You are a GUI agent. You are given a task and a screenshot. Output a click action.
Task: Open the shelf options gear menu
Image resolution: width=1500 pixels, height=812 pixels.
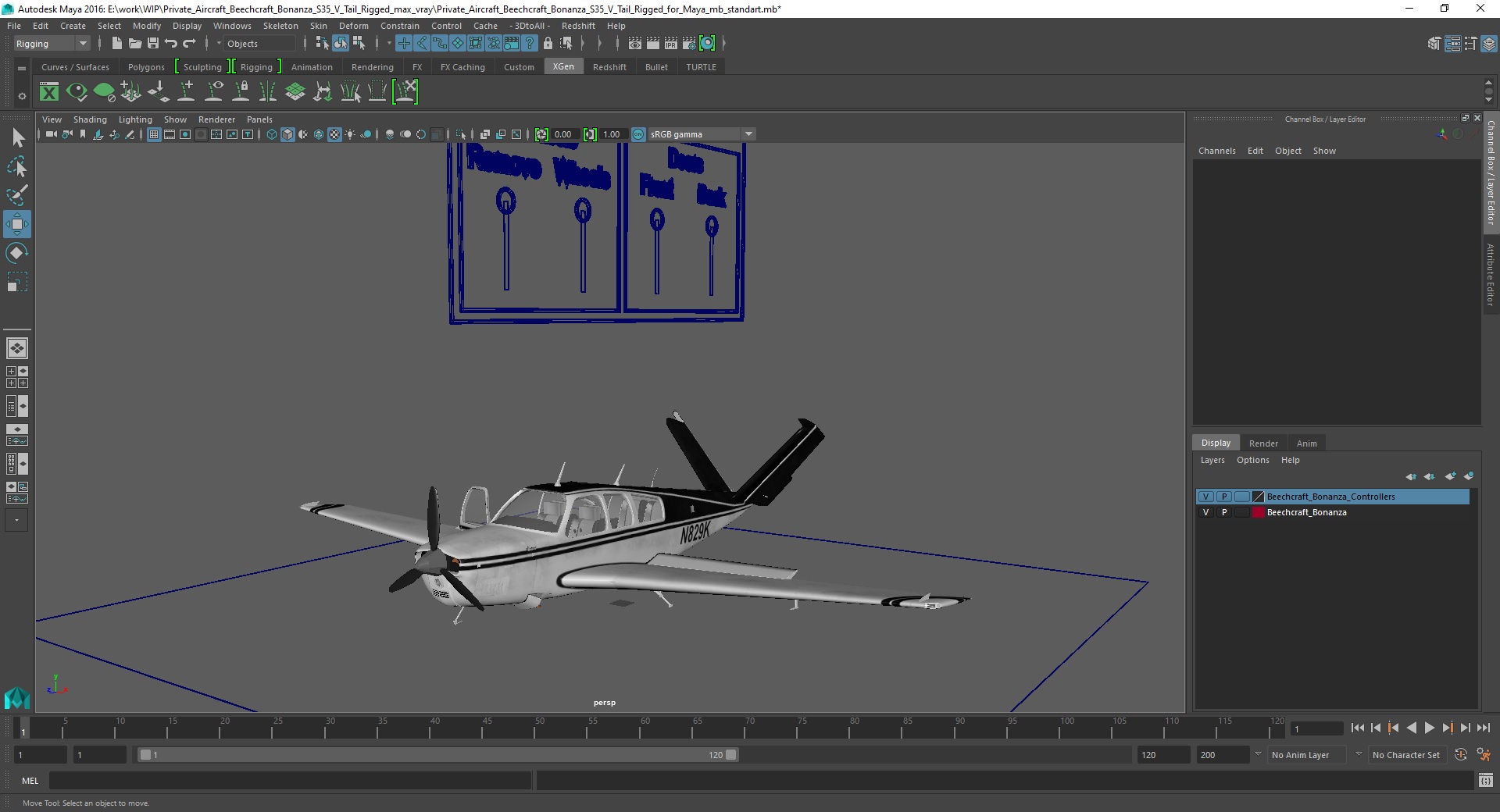[22, 96]
